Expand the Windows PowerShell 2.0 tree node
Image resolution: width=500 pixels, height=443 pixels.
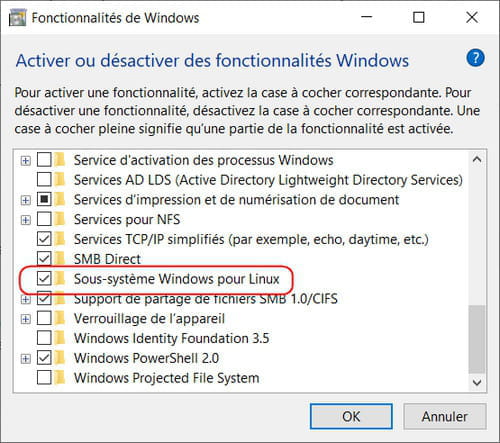(x=26, y=359)
